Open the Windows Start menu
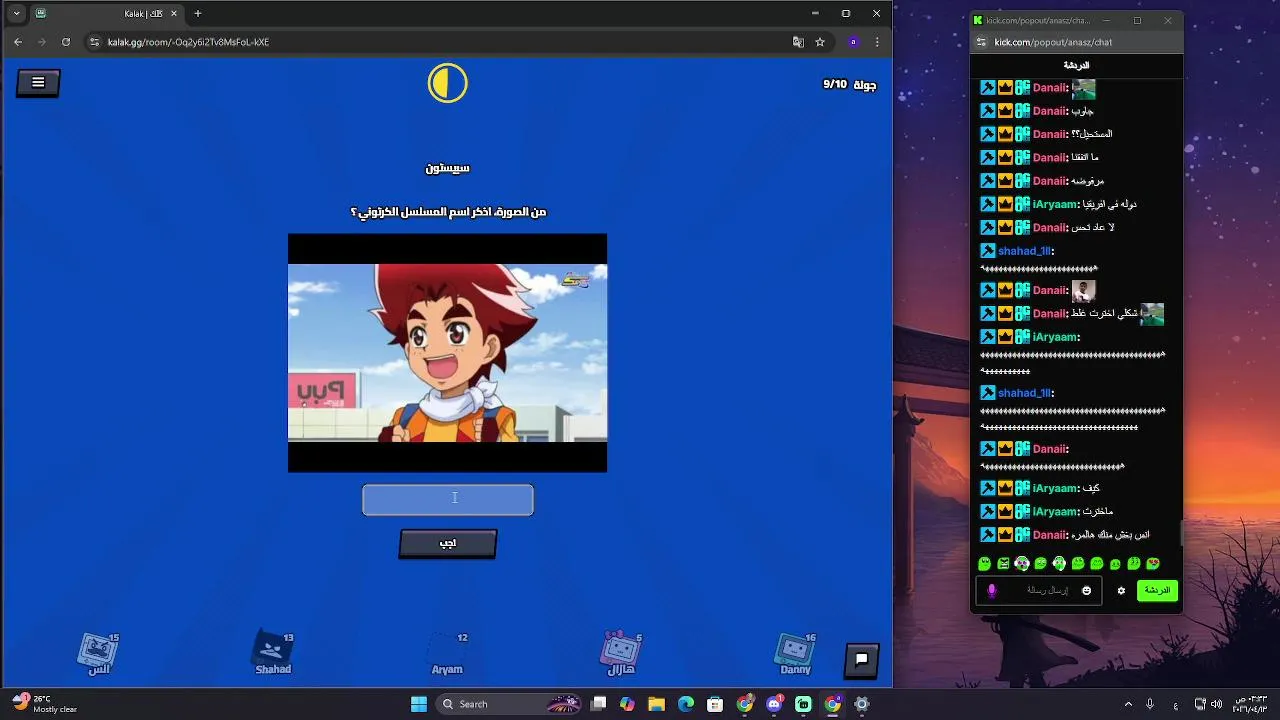The height and width of the screenshot is (720, 1280). [419, 704]
